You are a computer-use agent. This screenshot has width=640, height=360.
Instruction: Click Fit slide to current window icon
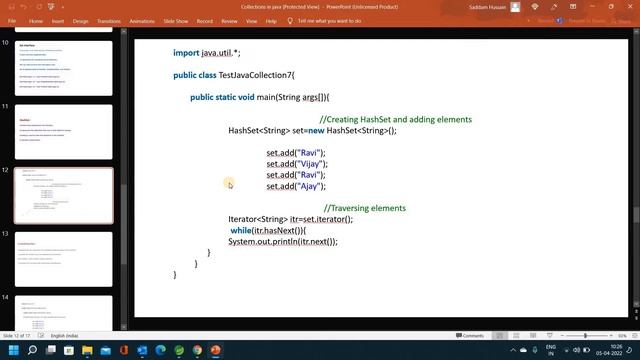click(x=635, y=336)
